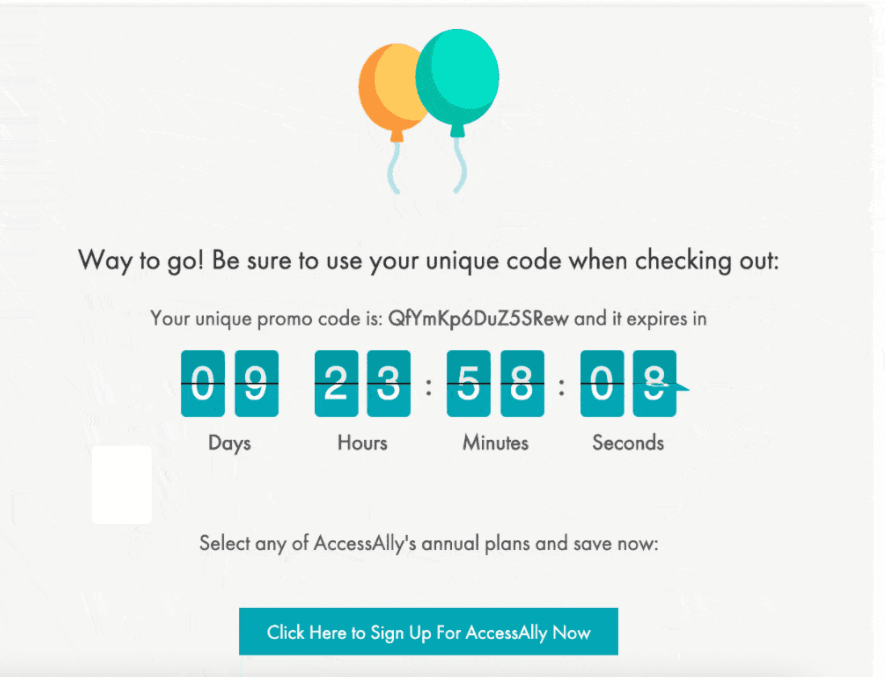Click the Seconds label
This screenshot has height=677, width=885.
click(628, 442)
